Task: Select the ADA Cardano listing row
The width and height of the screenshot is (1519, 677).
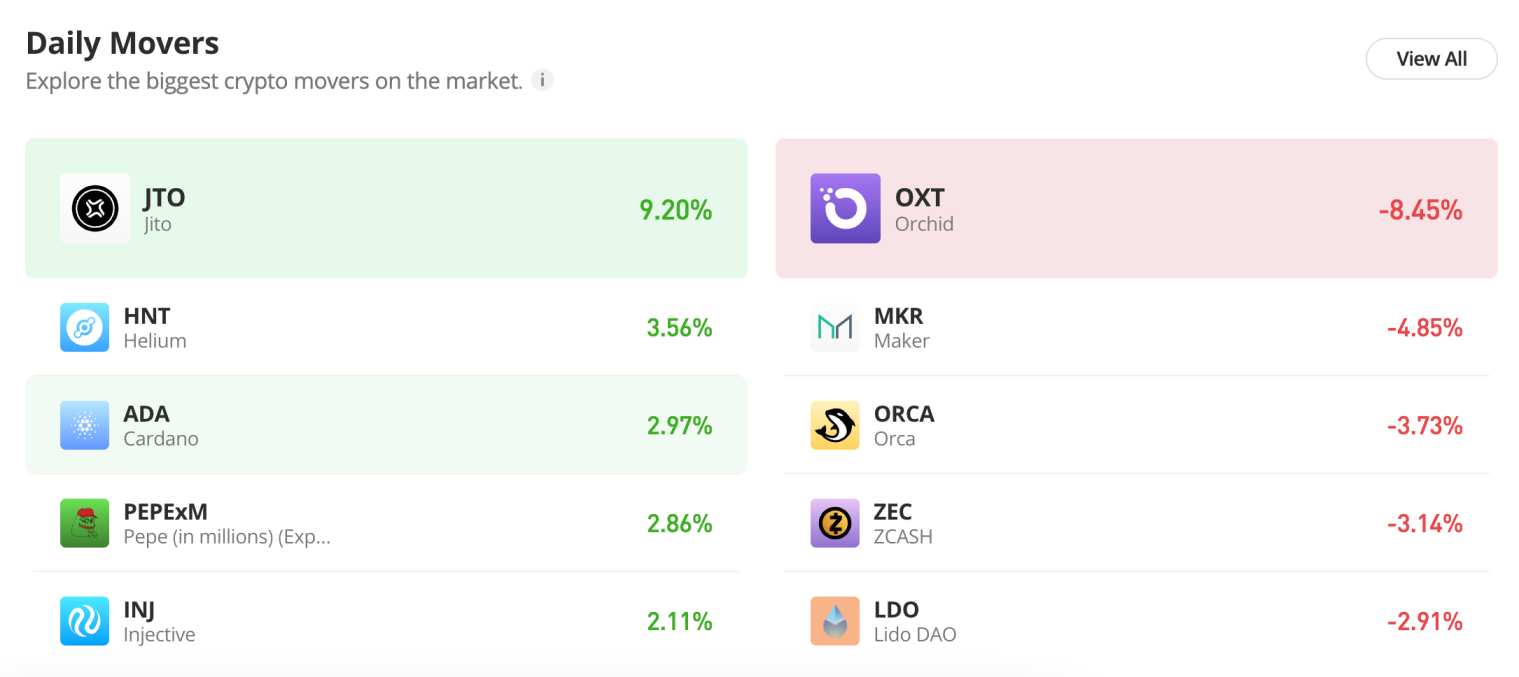Action: [387, 425]
